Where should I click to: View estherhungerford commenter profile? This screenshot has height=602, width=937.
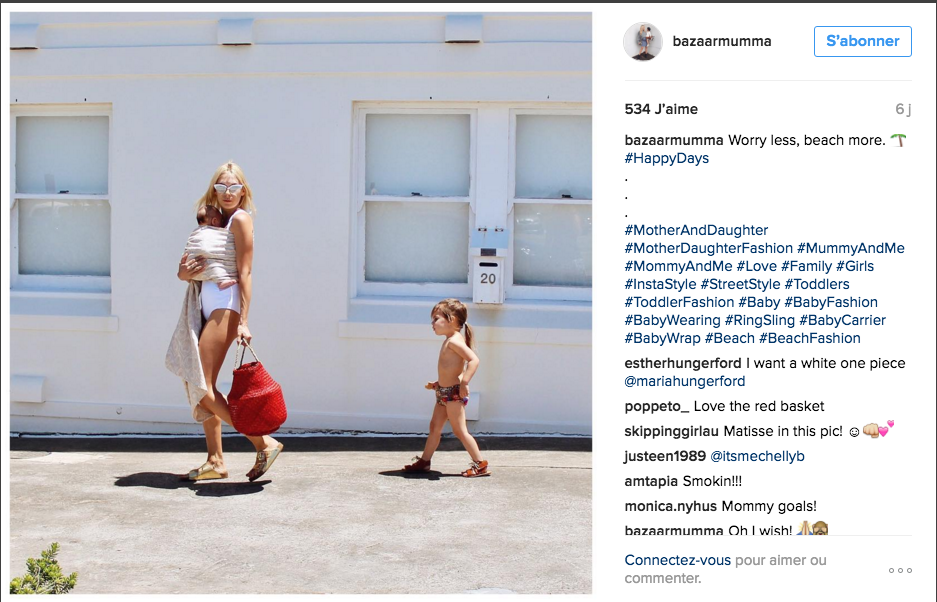[682, 363]
